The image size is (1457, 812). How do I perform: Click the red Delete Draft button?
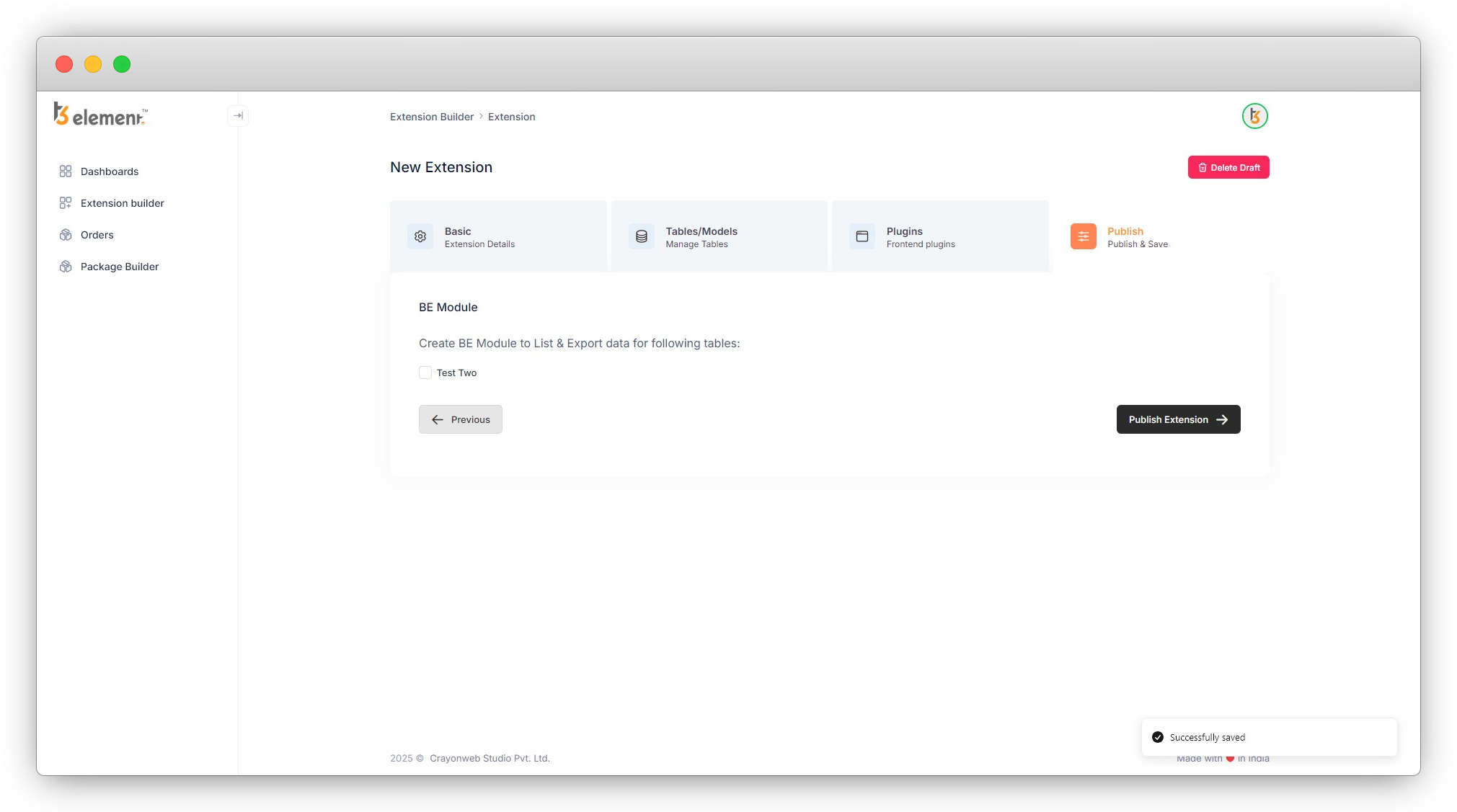[1228, 167]
